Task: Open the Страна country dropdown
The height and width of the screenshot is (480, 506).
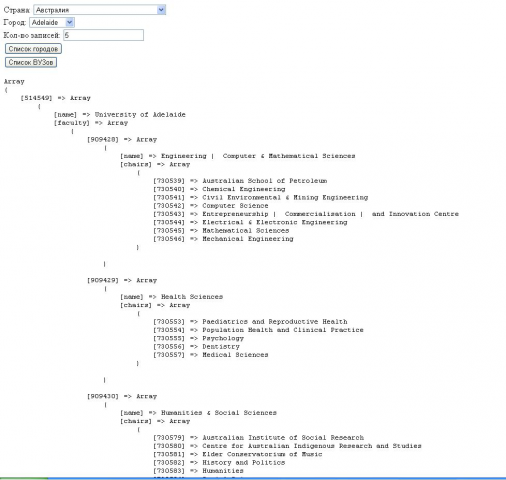Action: click(99, 10)
